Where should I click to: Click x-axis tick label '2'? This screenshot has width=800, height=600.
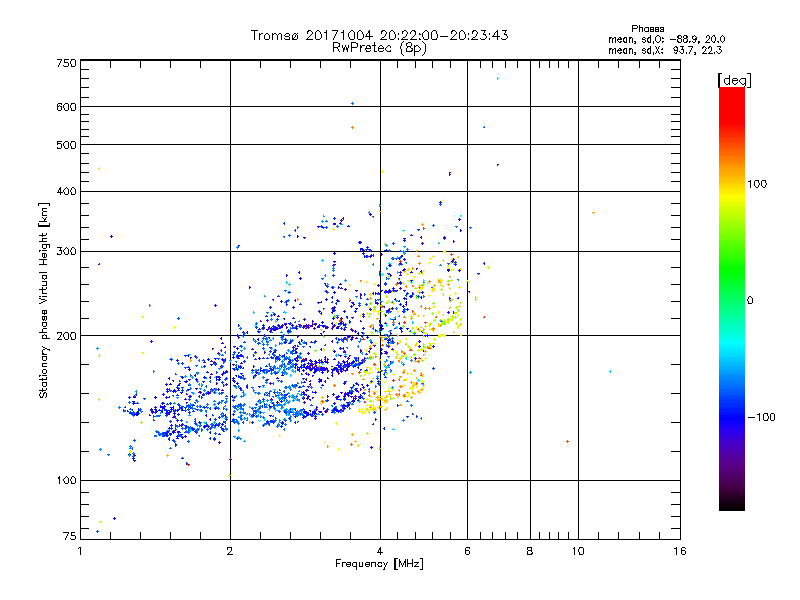230,551
